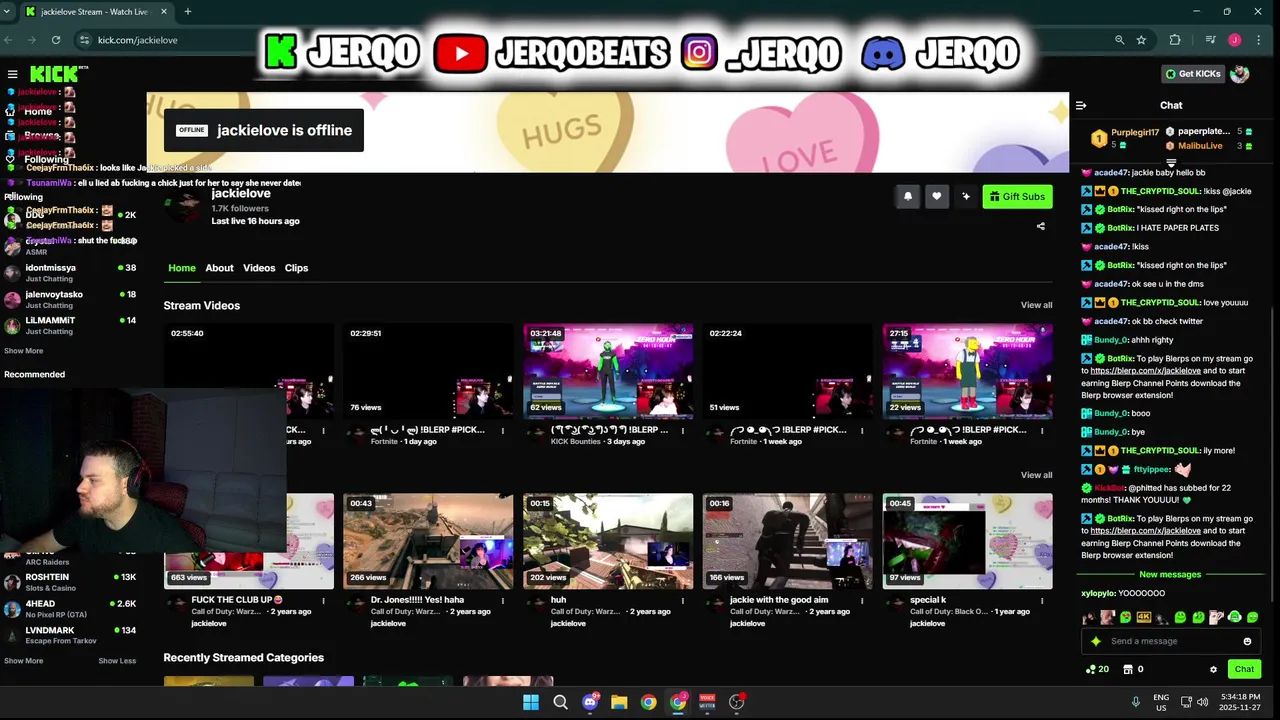Switch to the Videos tab
The height and width of the screenshot is (720, 1280).
click(x=259, y=268)
